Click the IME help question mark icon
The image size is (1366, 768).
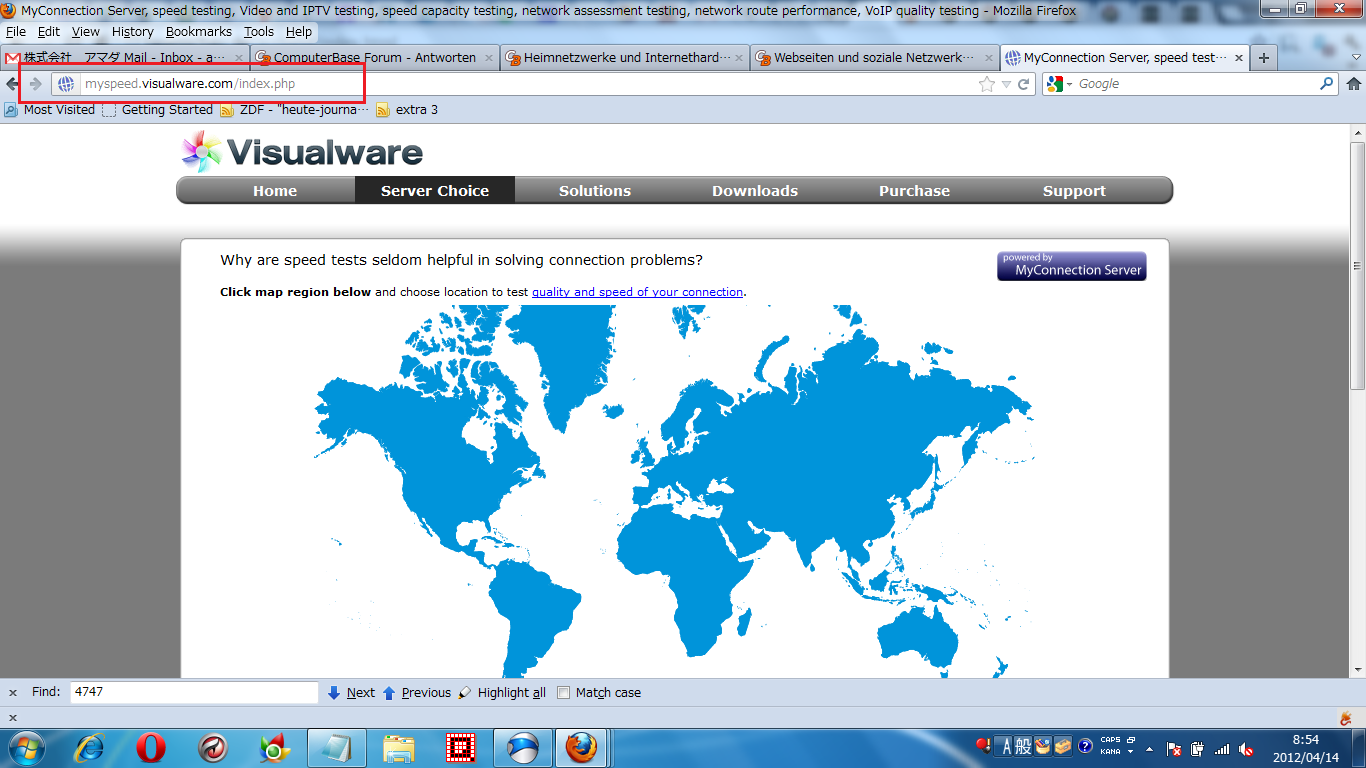click(1085, 747)
